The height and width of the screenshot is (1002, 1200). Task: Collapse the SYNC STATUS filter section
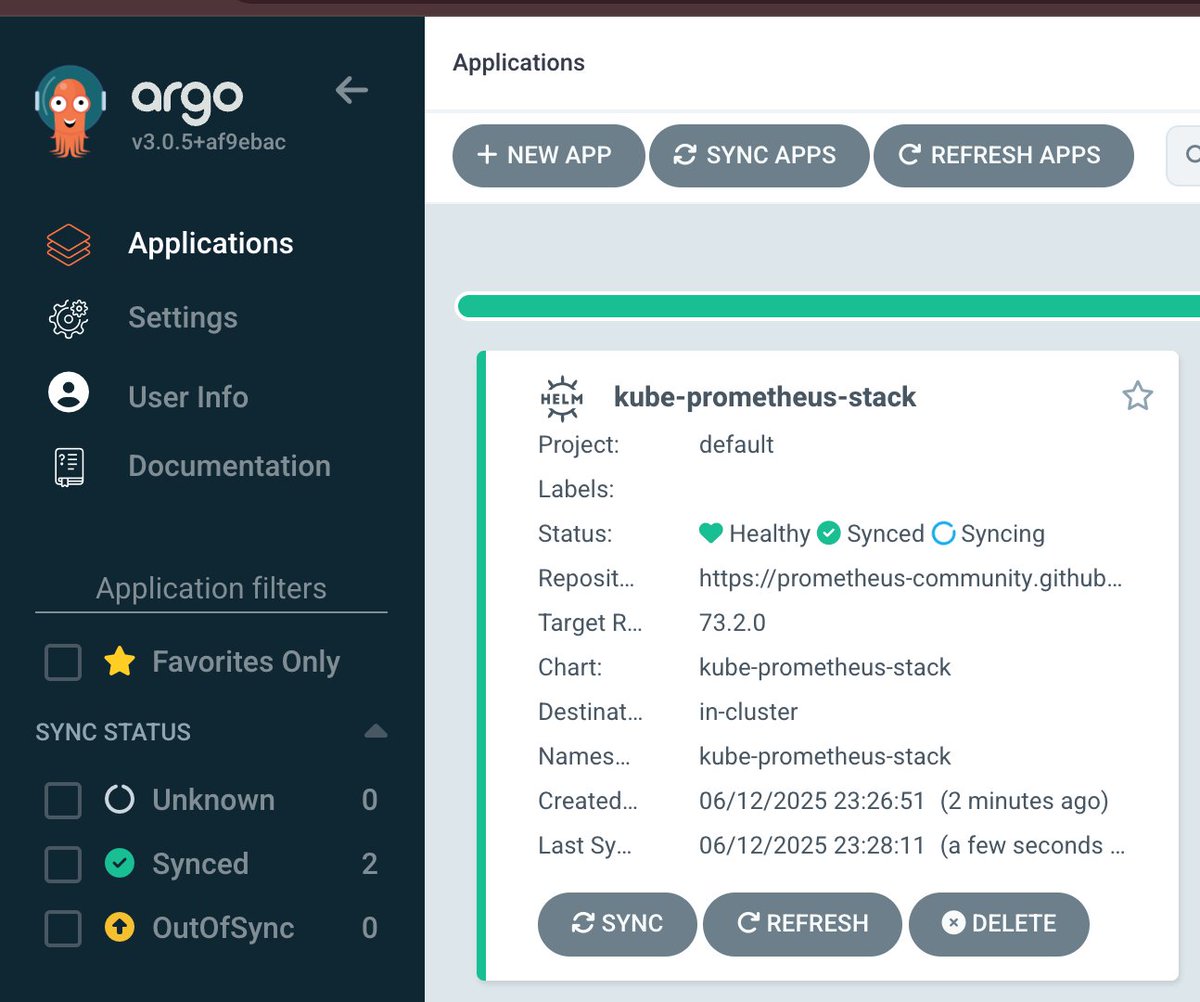coord(375,731)
